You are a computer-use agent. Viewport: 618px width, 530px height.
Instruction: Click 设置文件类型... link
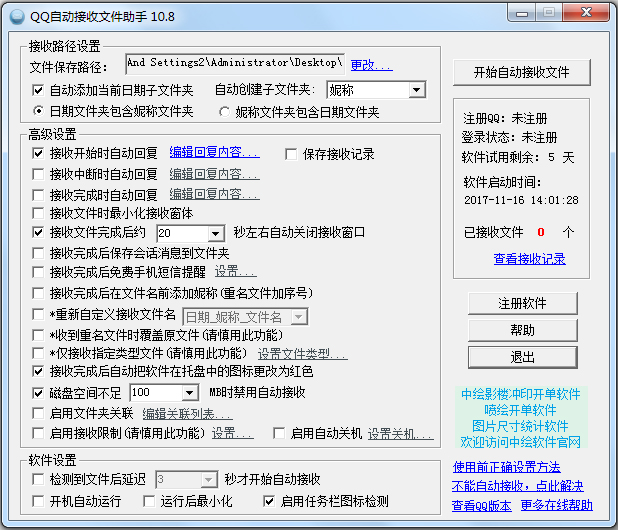point(302,353)
